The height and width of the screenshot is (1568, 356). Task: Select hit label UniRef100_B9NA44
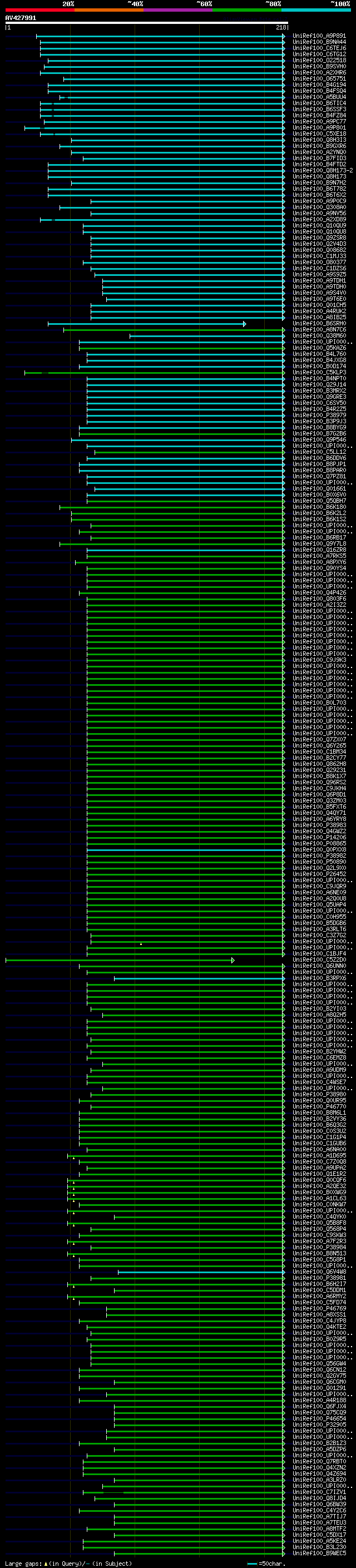(319, 42)
